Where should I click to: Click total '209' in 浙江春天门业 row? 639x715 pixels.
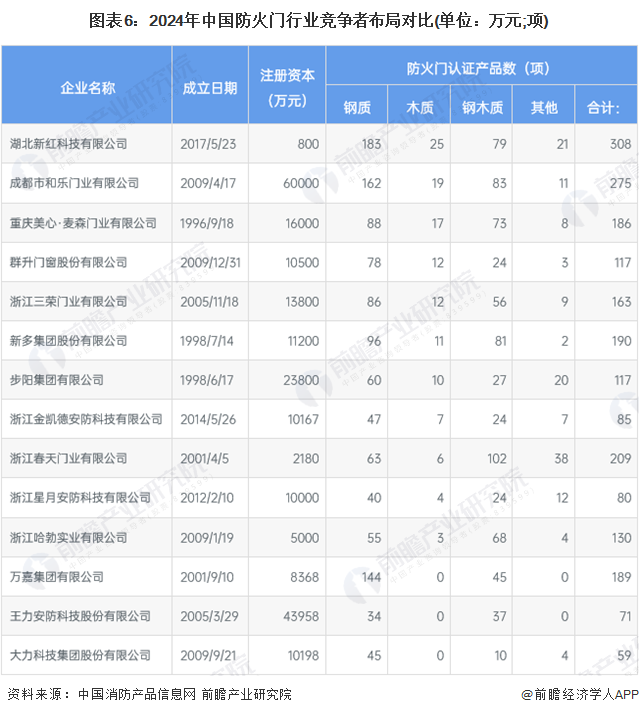point(621,459)
